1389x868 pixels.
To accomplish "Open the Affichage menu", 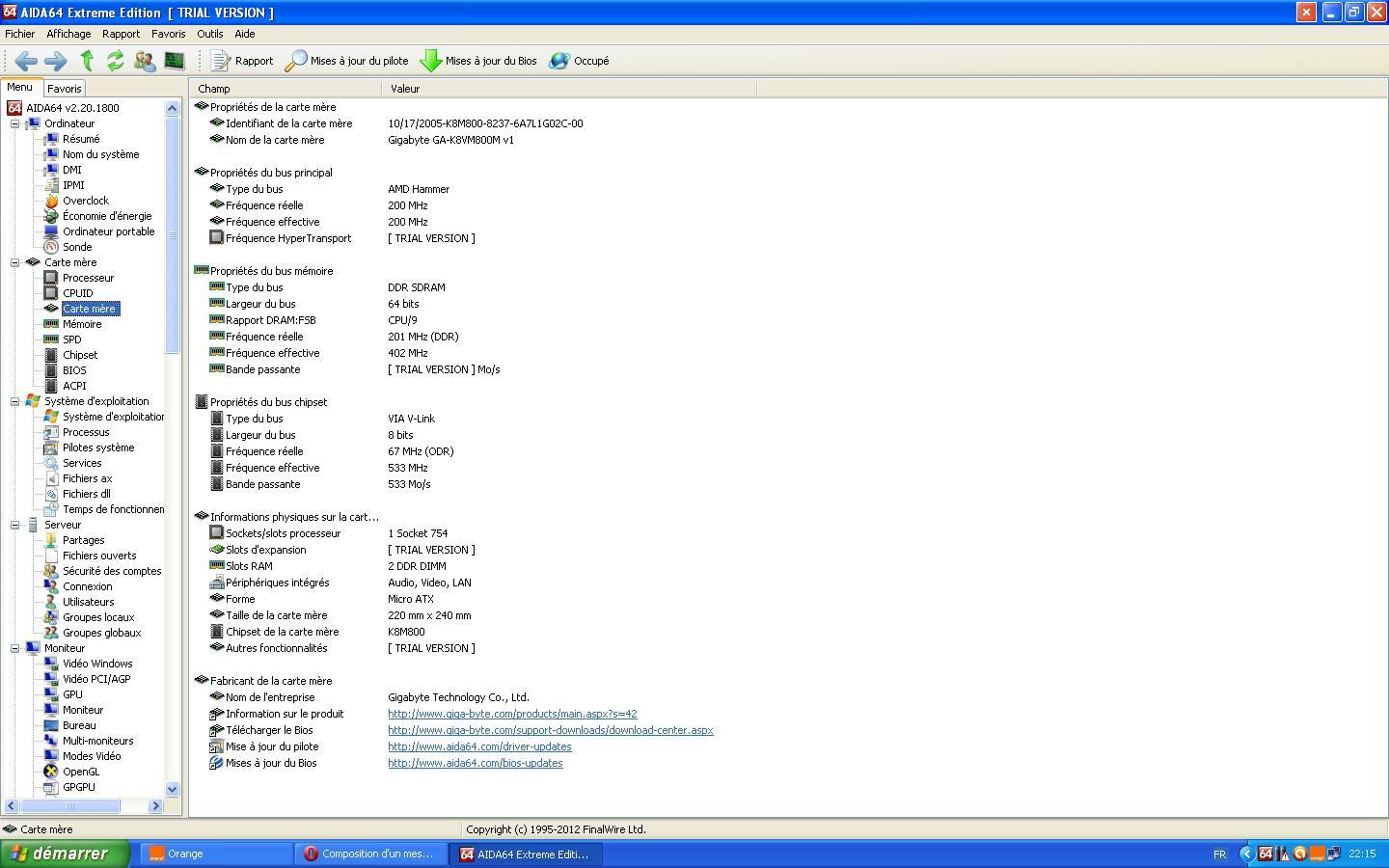I will coord(68,34).
